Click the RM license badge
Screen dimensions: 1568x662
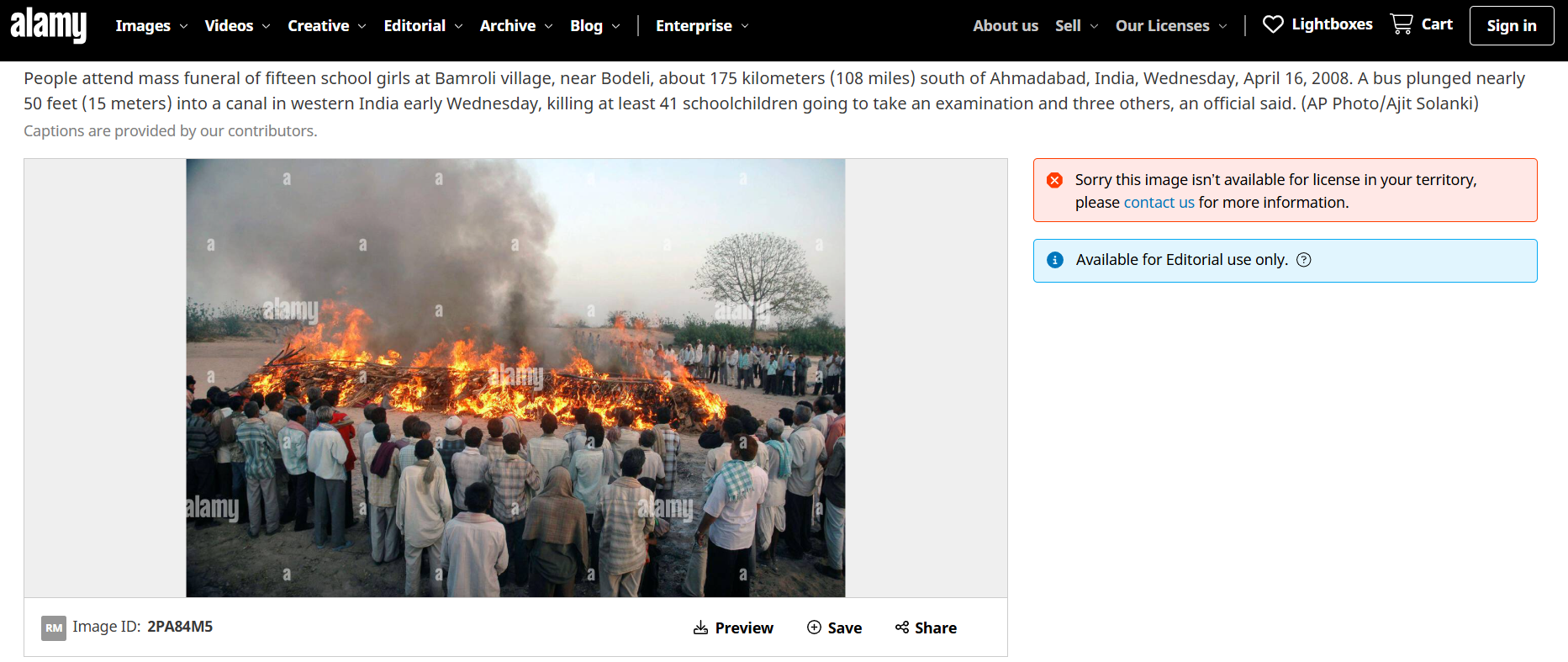coord(54,628)
